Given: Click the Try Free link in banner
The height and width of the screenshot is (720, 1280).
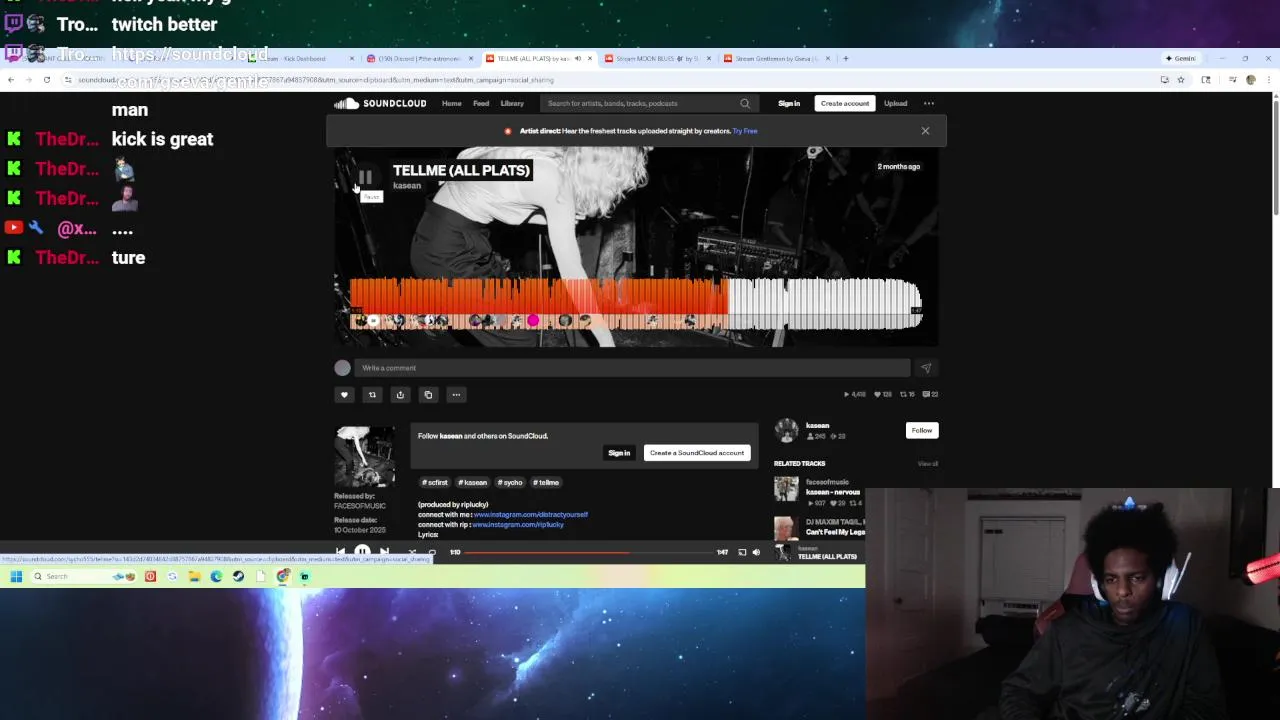Looking at the screenshot, I should [x=745, y=131].
